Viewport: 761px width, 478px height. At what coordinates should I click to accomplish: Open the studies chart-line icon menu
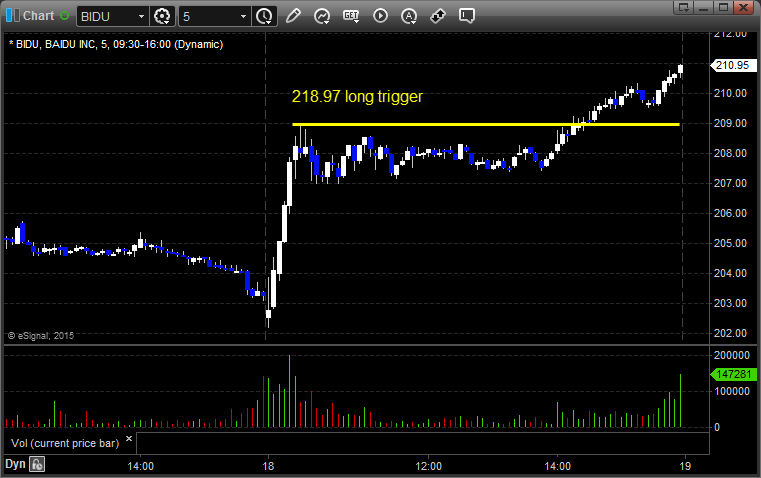tap(322, 16)
